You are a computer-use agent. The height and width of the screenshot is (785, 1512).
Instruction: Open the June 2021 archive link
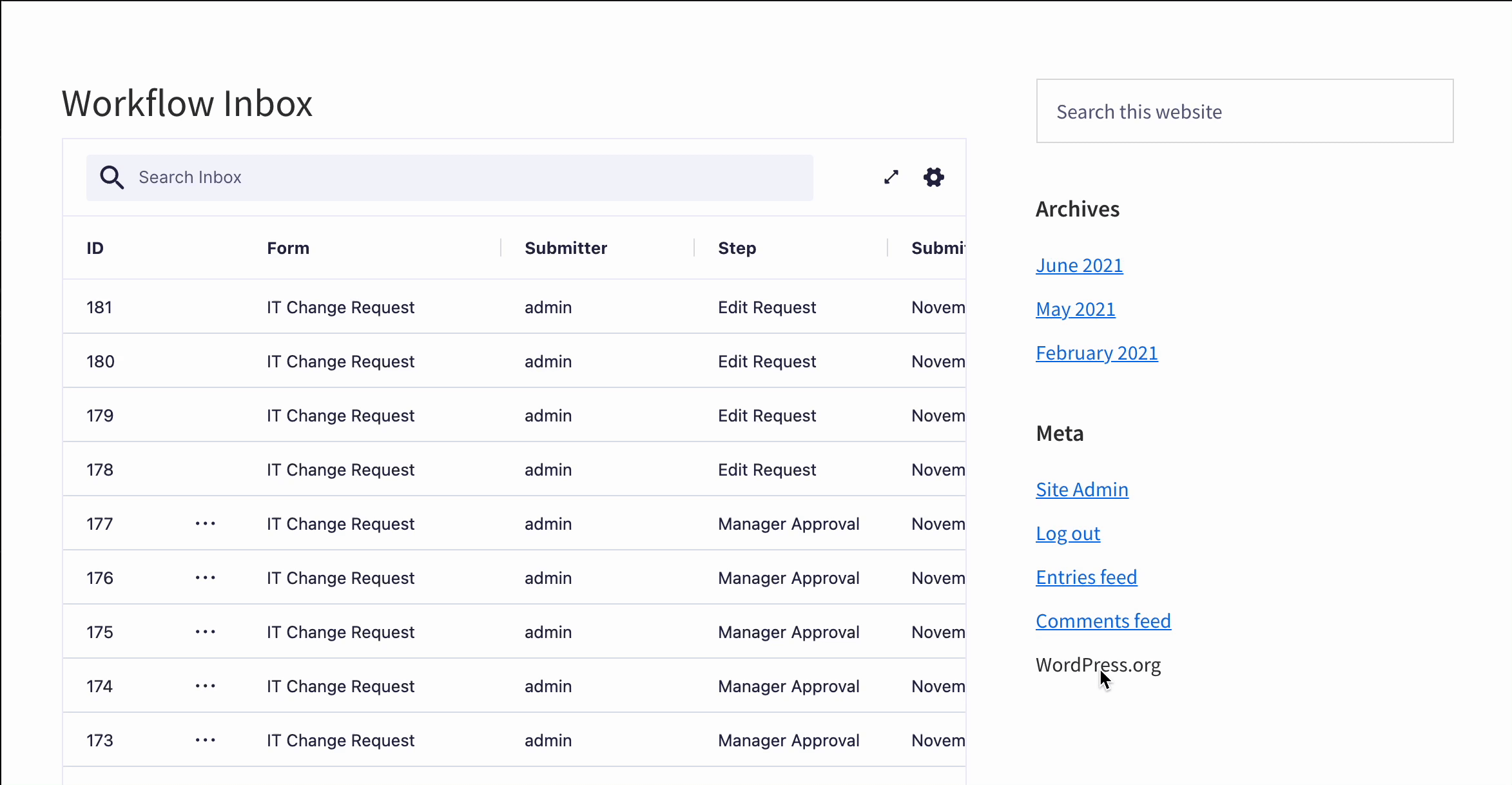point(1079,266)
